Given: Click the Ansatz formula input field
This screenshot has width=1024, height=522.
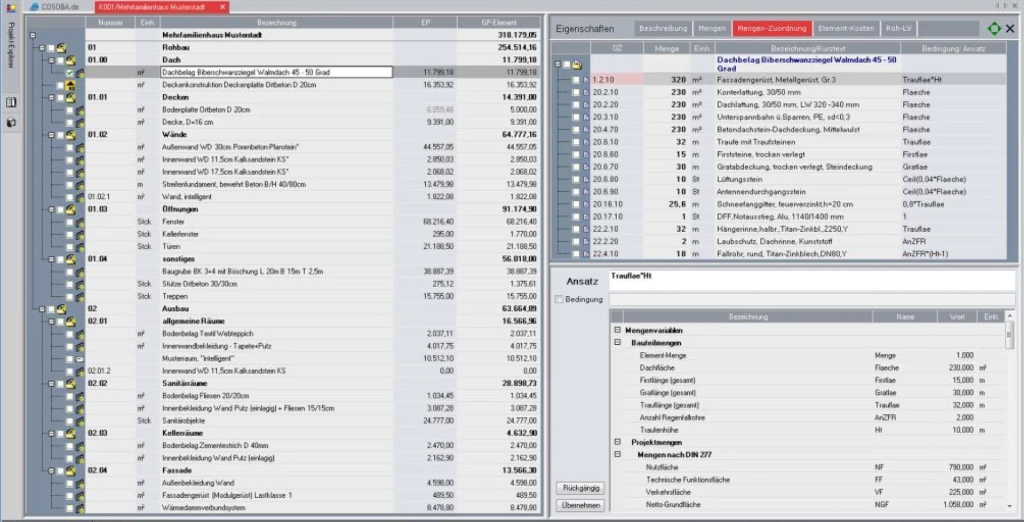Looking at the screenshot, I should coord(810,280).
